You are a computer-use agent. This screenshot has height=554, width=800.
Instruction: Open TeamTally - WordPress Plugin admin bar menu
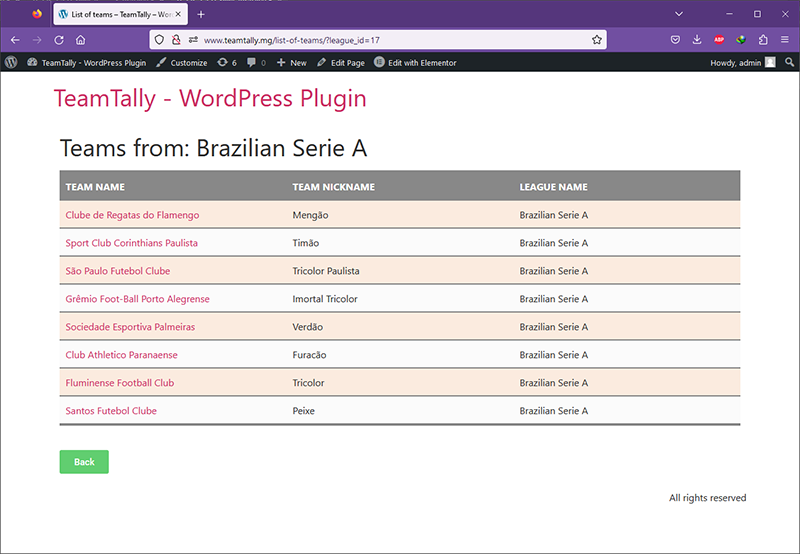(x=87, y=63)
